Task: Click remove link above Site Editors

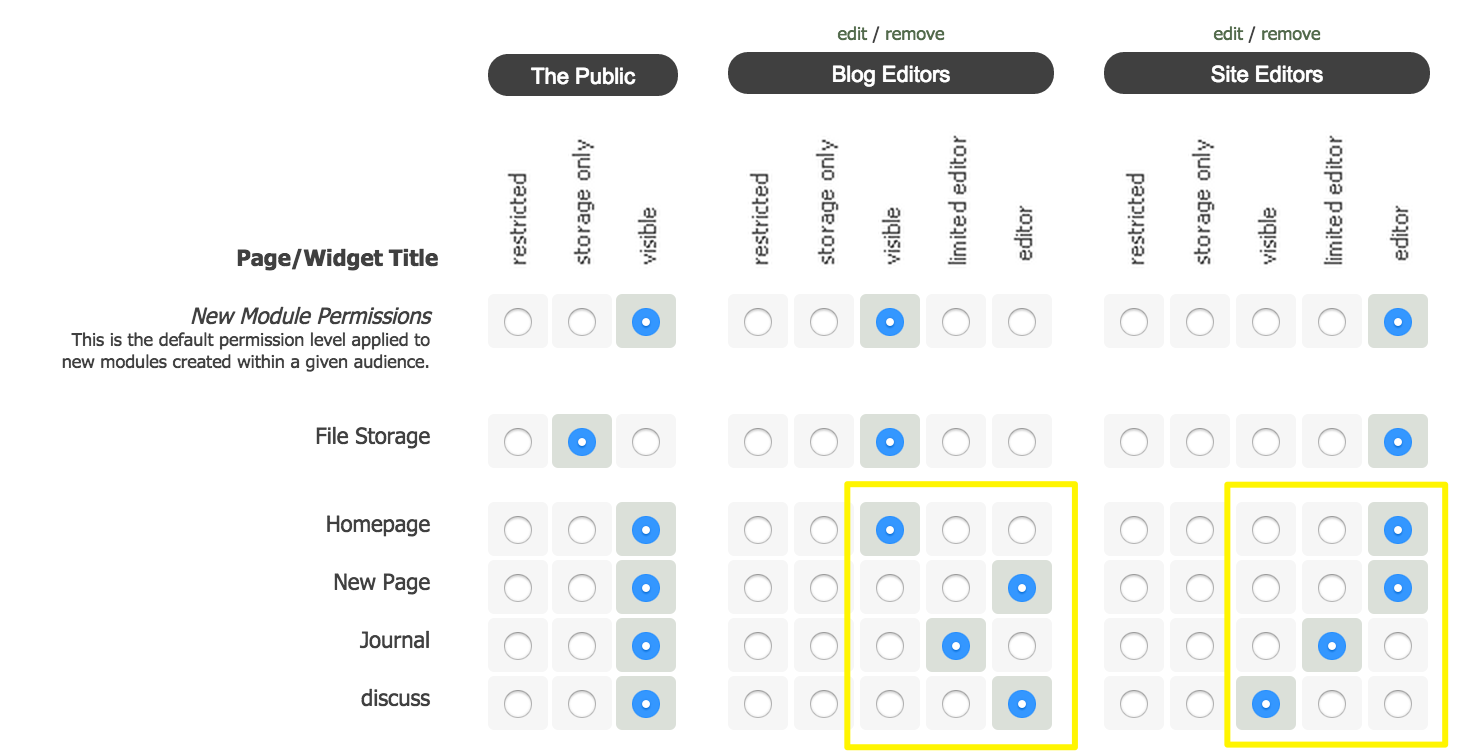Action: (x=1290, y=34)
